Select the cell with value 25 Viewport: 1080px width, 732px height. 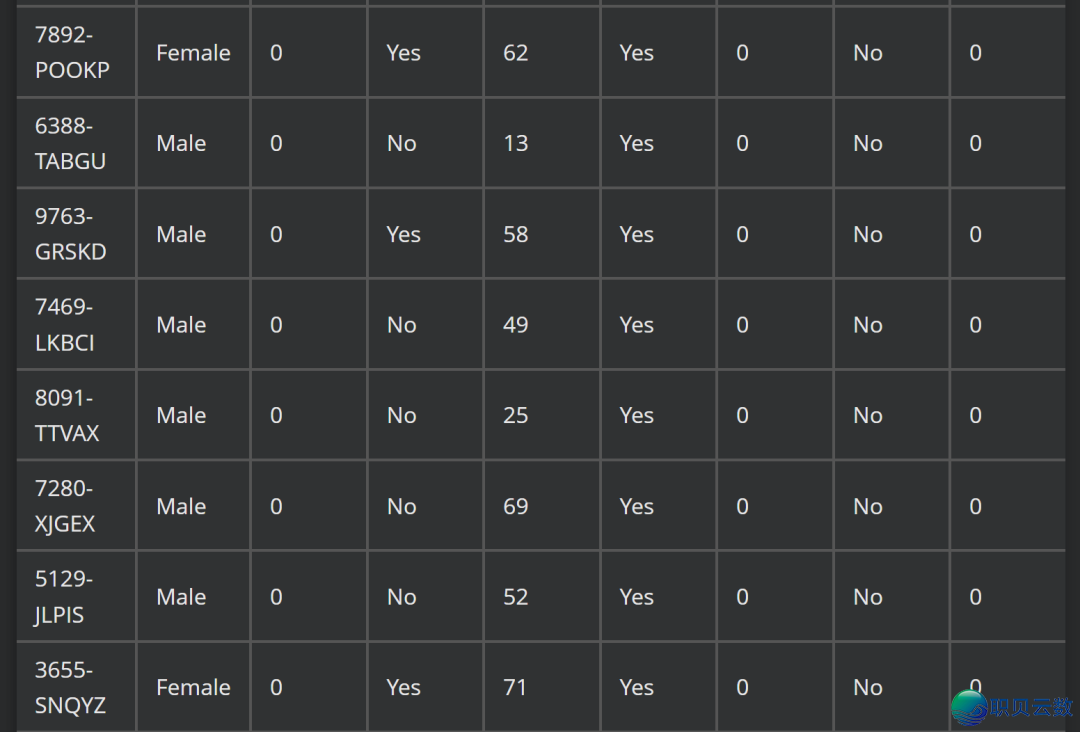click(x=516, y=416)
